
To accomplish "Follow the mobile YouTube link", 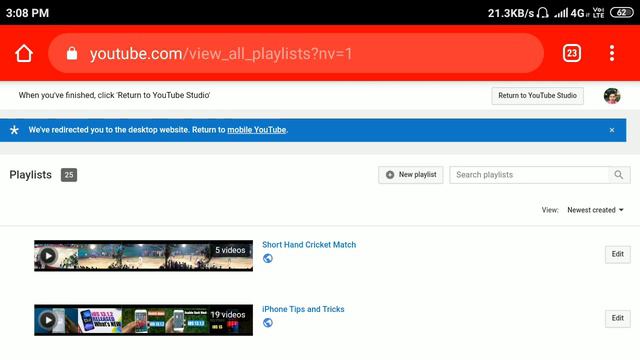I will pyautogui.click(x=257, y=130).
